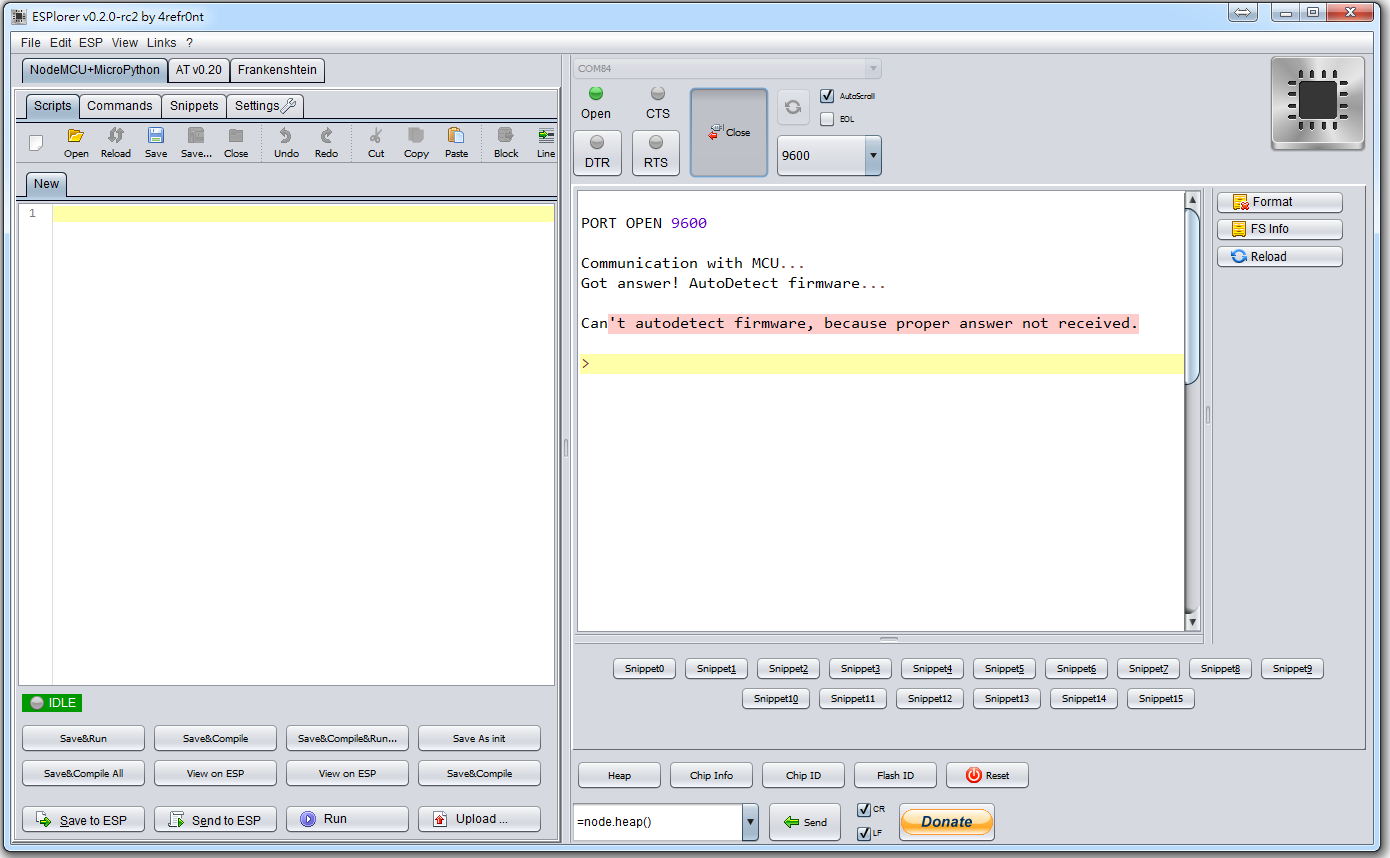This screenshot has height=858, width=1390.
Task: Uncheck the LF line ending option
Action: (865, 833)
